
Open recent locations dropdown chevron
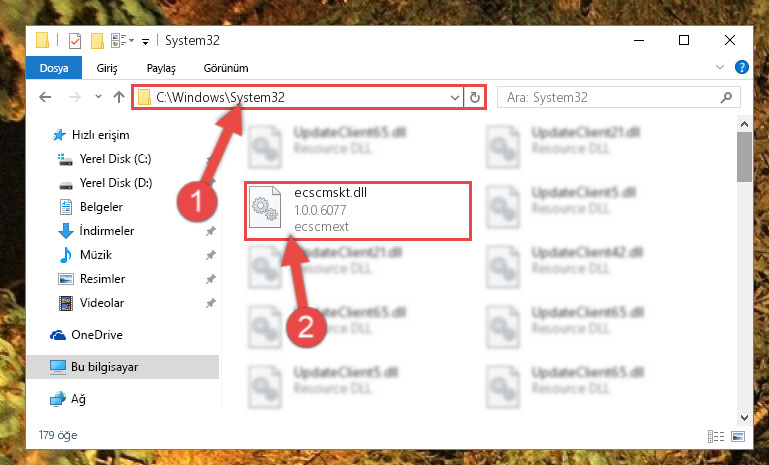click(98, 97)
